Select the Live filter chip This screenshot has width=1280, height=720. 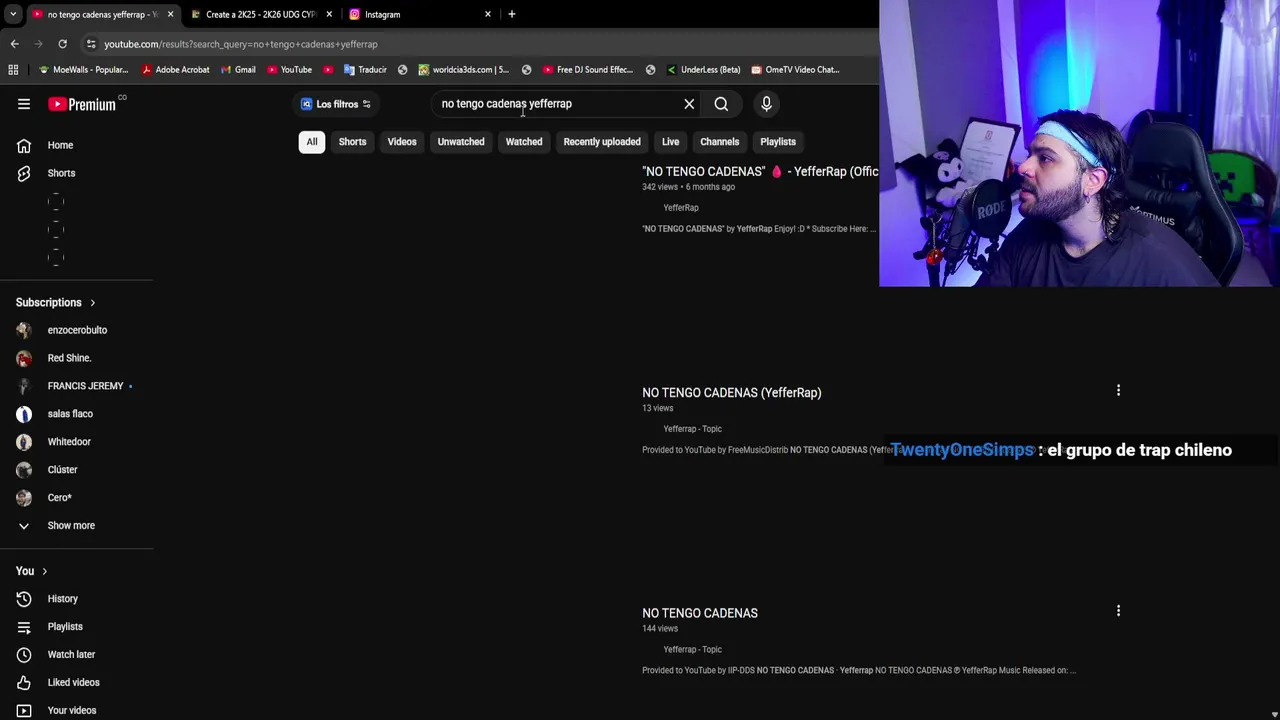point(670,142)
